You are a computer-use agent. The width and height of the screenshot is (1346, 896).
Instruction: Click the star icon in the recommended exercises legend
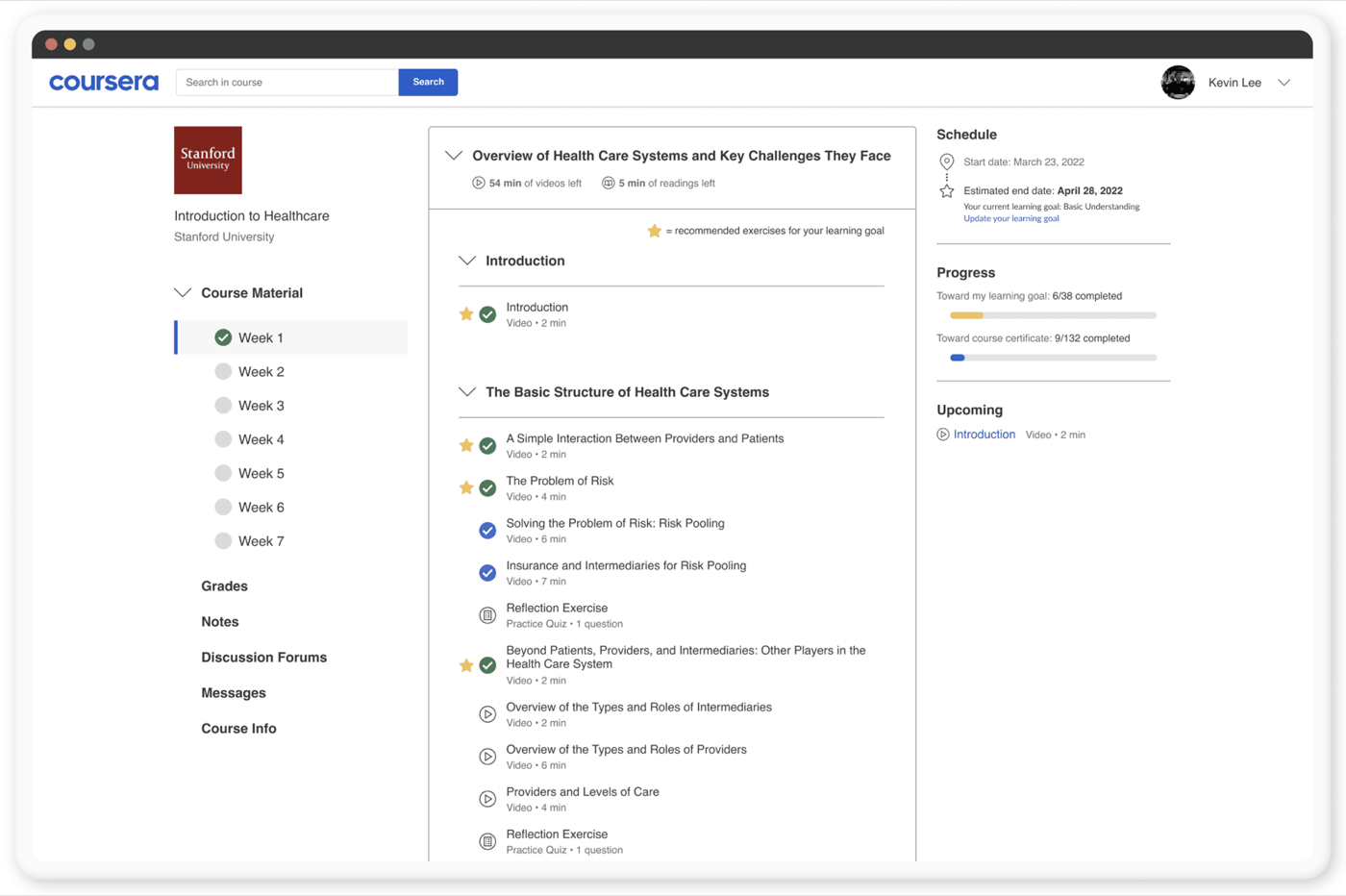click(654, 231)
